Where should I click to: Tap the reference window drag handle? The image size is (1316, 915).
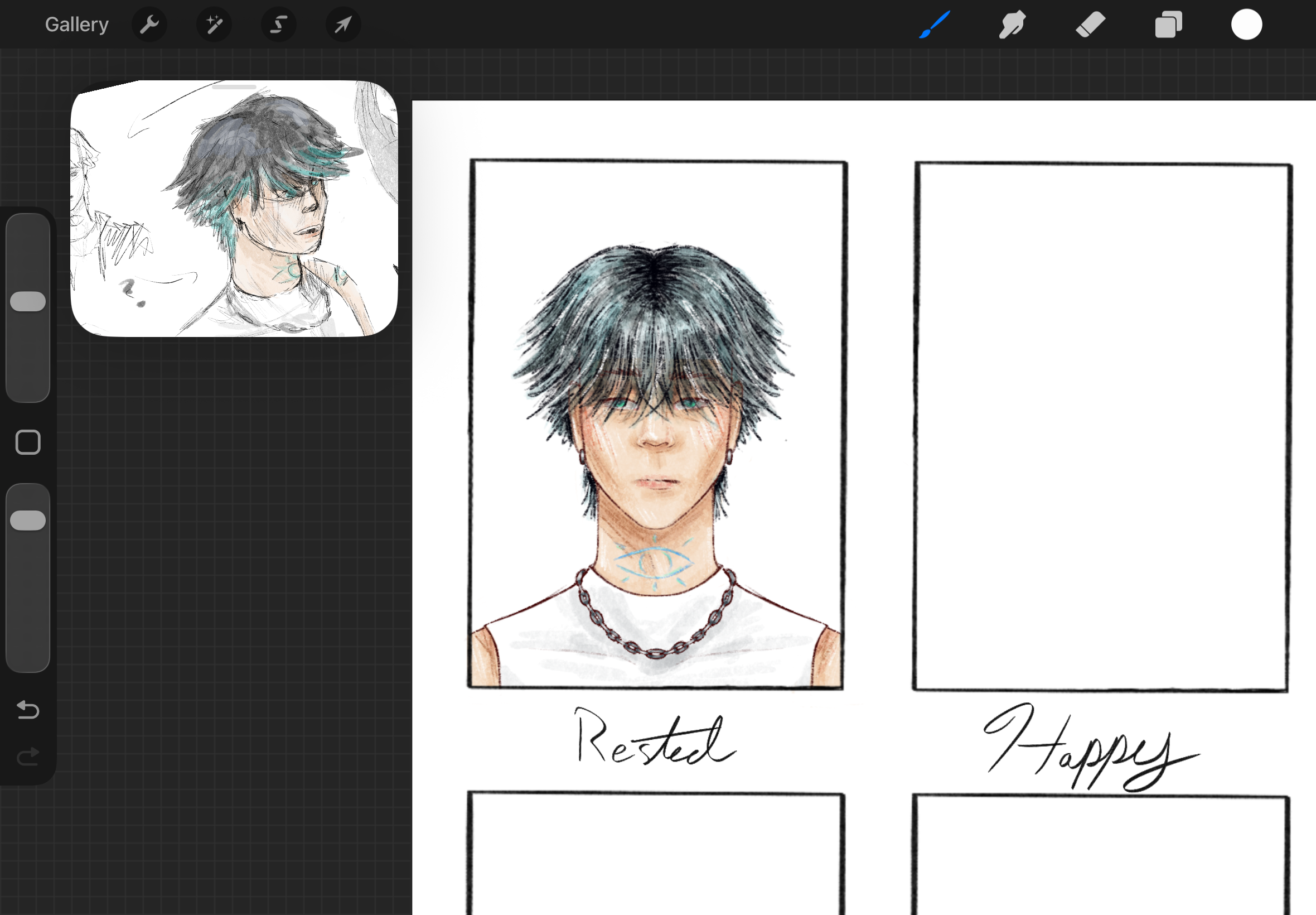tap(234, 87)
